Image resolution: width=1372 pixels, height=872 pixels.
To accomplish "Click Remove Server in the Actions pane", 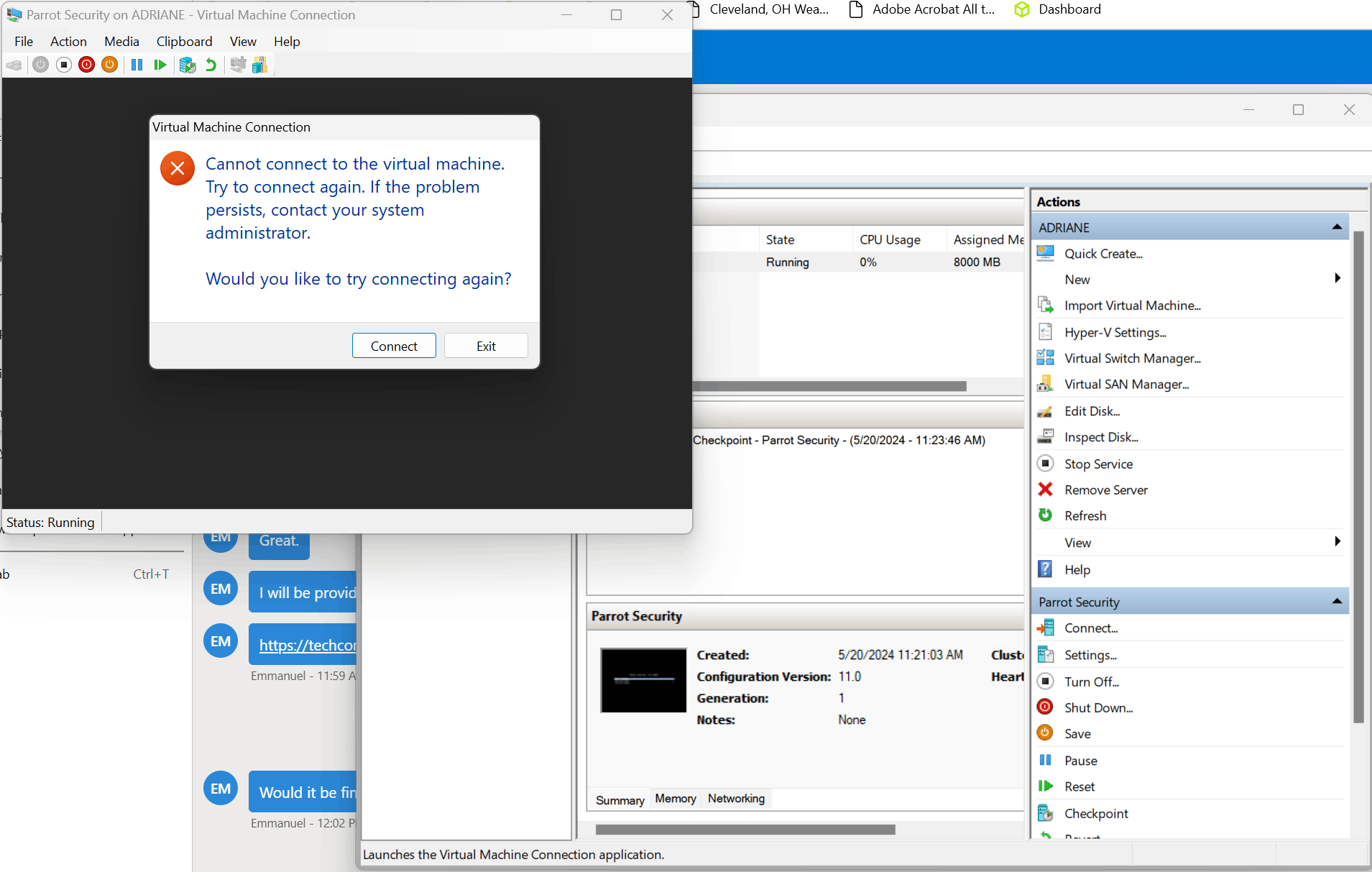I will [x=1105, y=490].
